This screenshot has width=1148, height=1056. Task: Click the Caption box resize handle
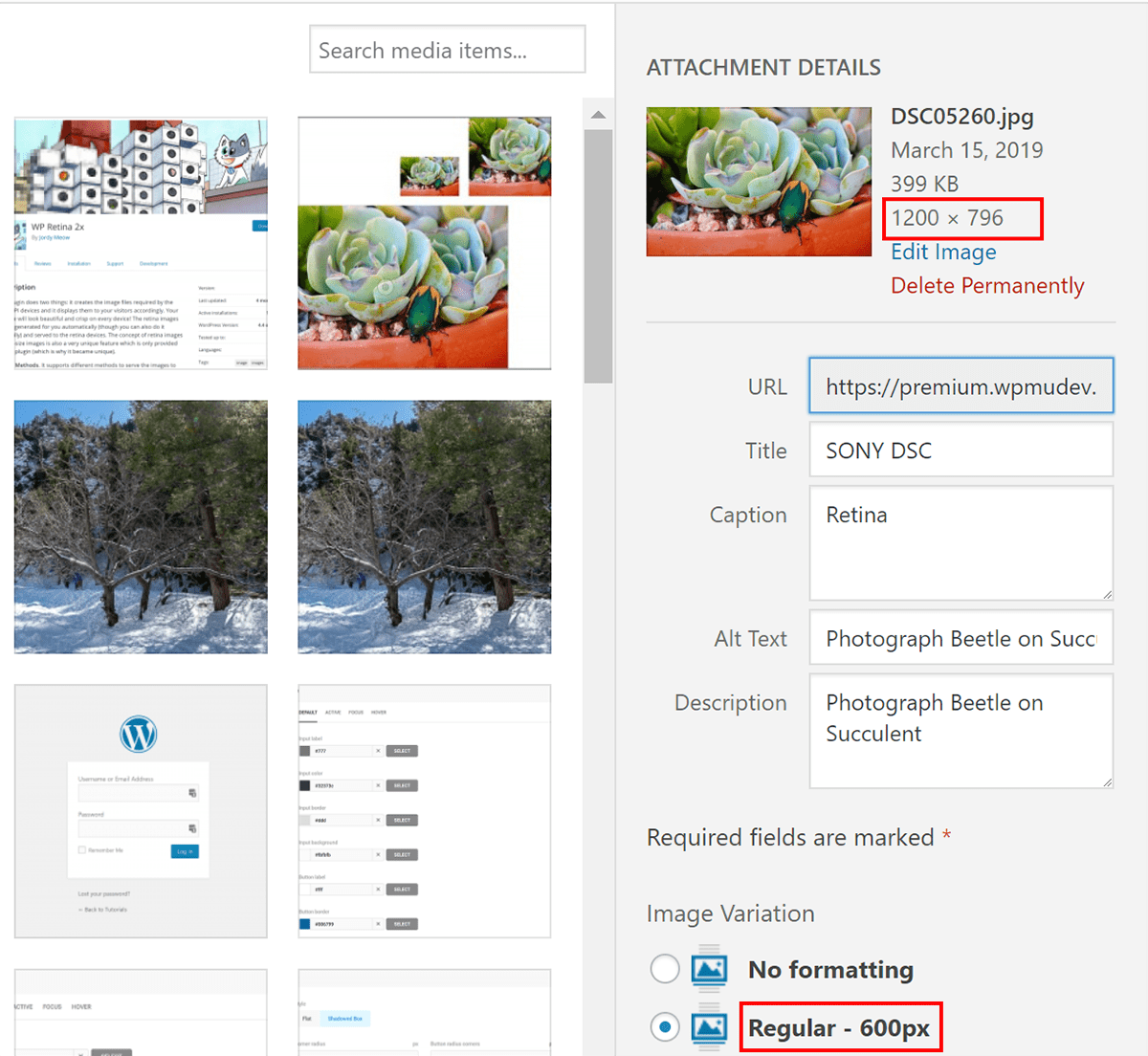[x=1107, y=594]
